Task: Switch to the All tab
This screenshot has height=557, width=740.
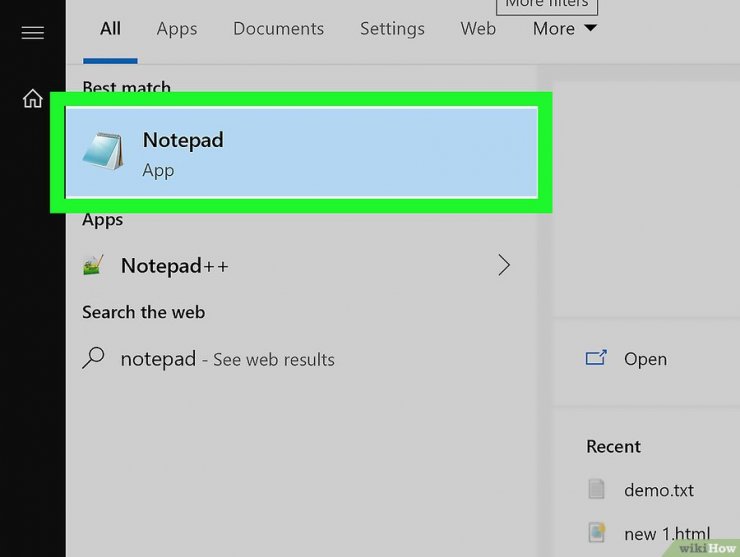Action: tap(110, 29)
